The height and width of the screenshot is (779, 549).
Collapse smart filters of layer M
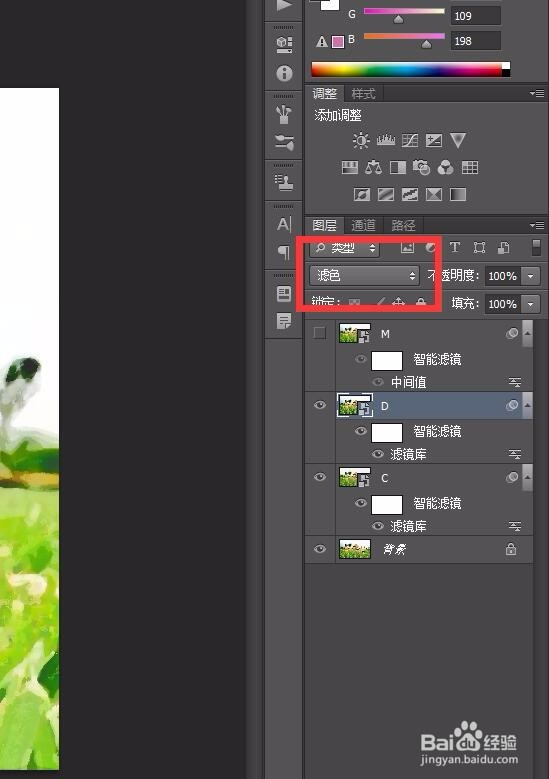pos(528,333)
